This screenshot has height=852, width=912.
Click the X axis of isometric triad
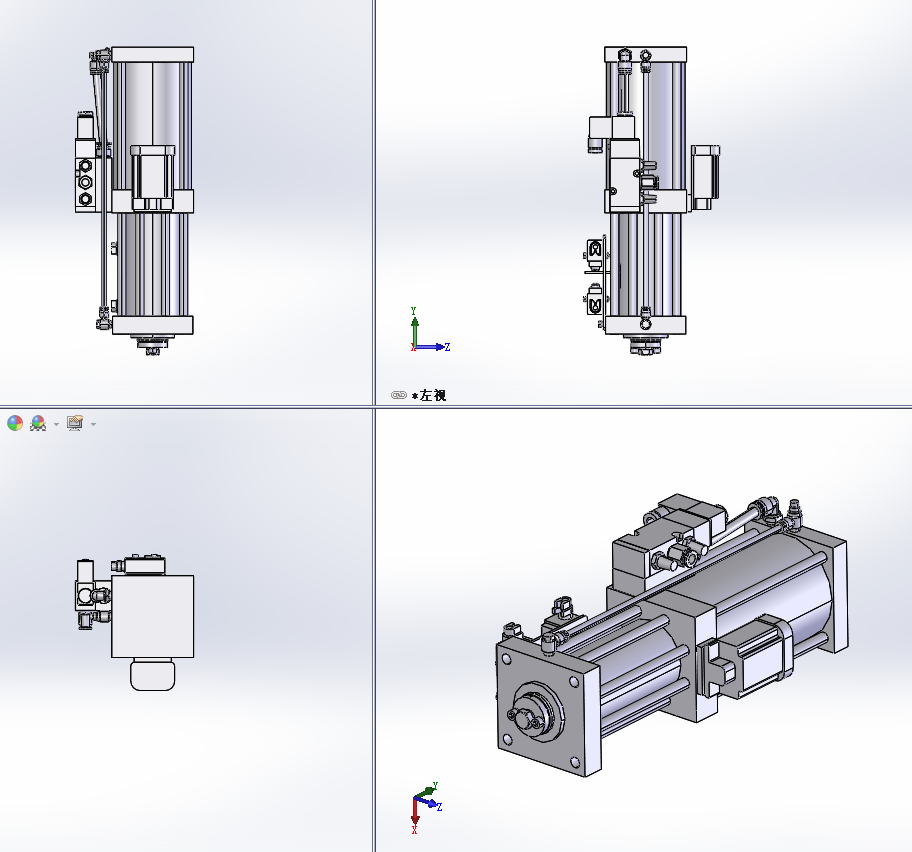(415, 814)
